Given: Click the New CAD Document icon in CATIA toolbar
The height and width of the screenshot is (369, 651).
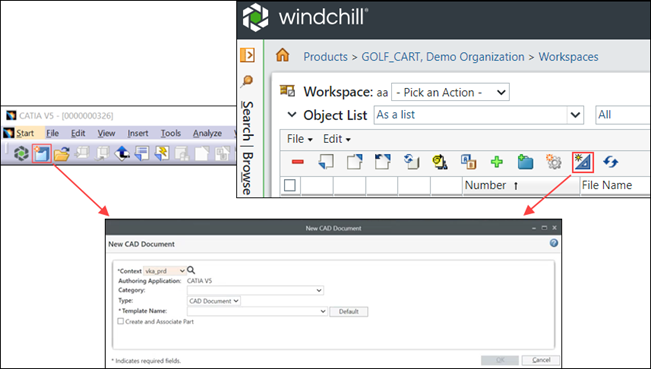Looking at the screenshot, I should point(42,154).
